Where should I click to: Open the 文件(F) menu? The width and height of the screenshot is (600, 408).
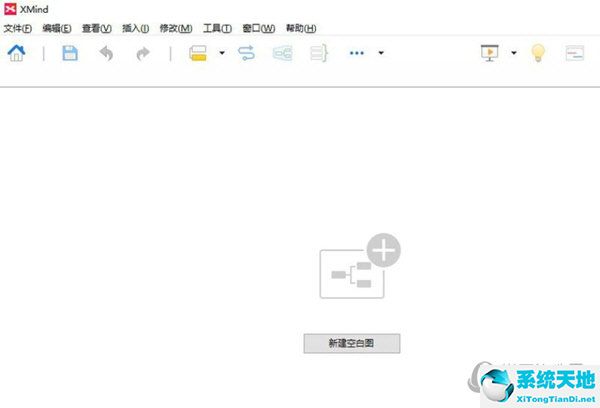coord(18,28)
